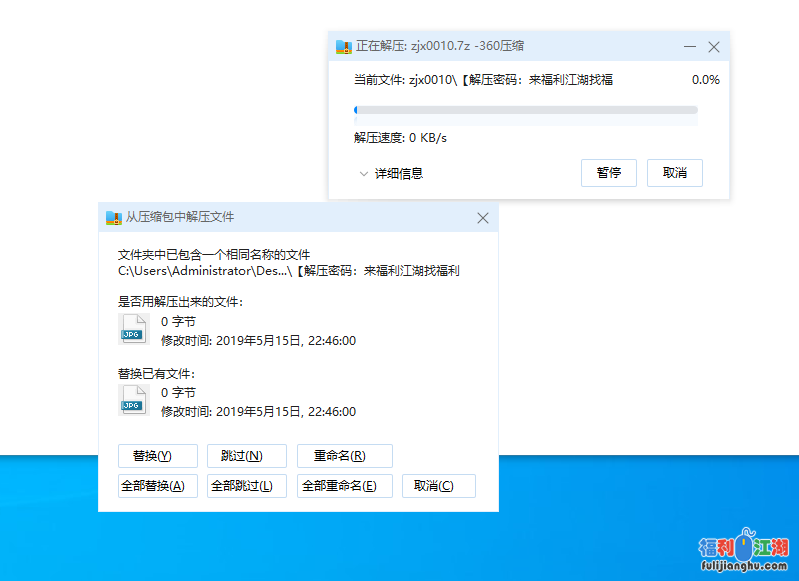Click the mouse logo in the 福利江湖 watermark

(745, 545)
